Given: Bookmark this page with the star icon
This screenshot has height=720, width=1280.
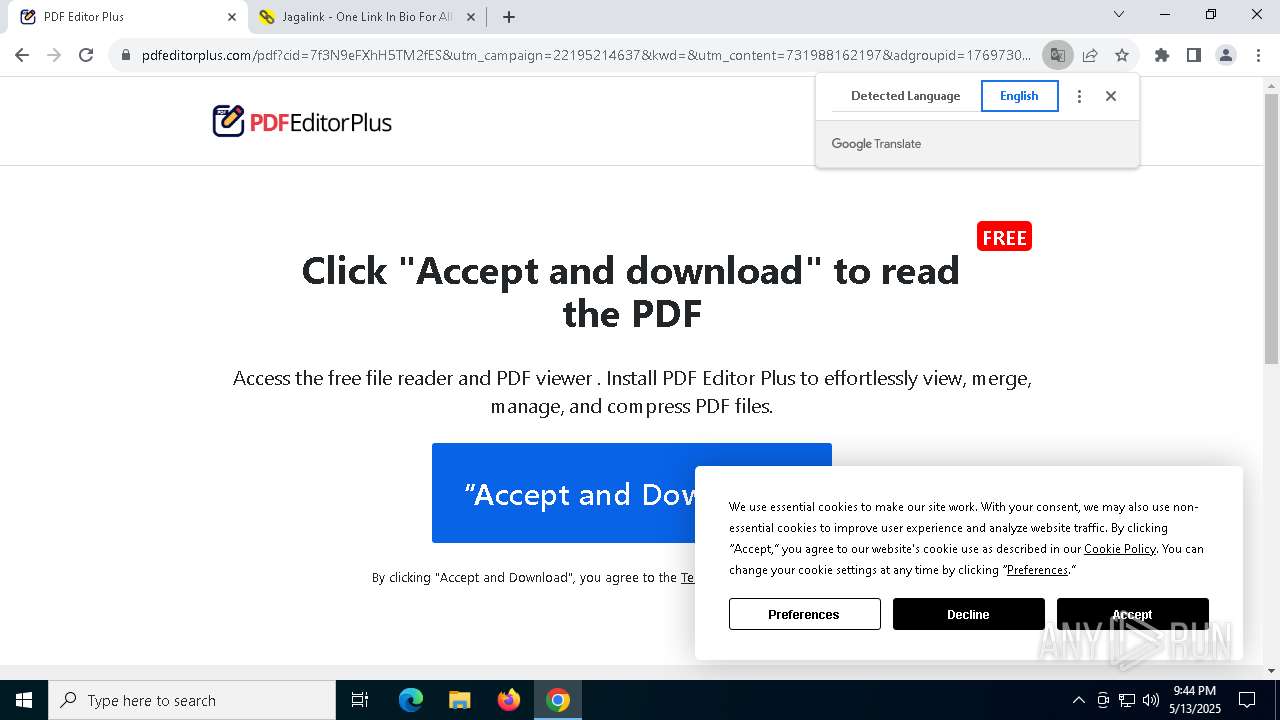Looking at the screenshot, I should (1122, 55).
